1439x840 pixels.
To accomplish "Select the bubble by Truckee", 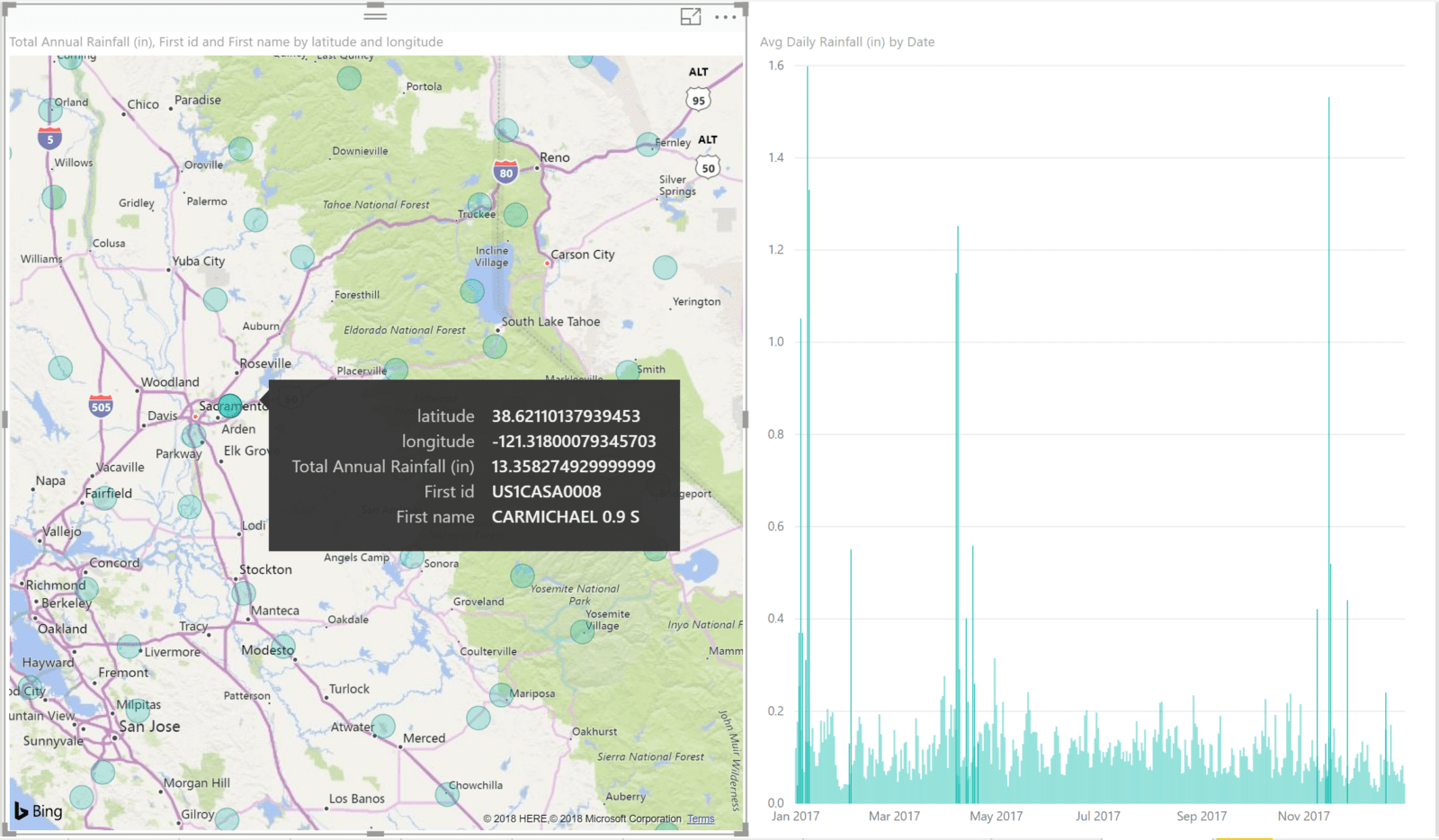I will pos(479,204).
